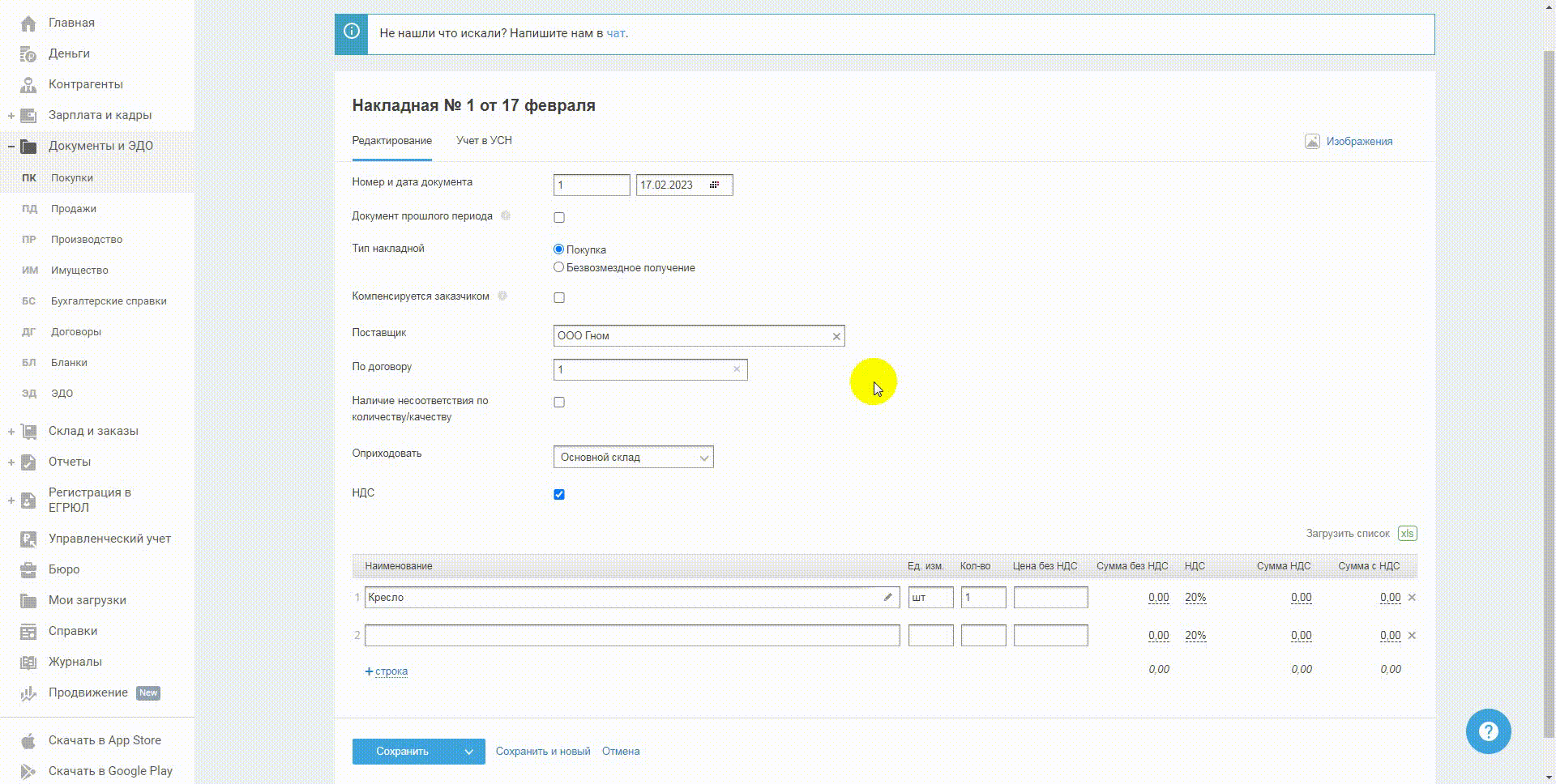Tick Компенсируется заказчиком checkbox
The image size is (1556, 784).
(x=559, y=297)
